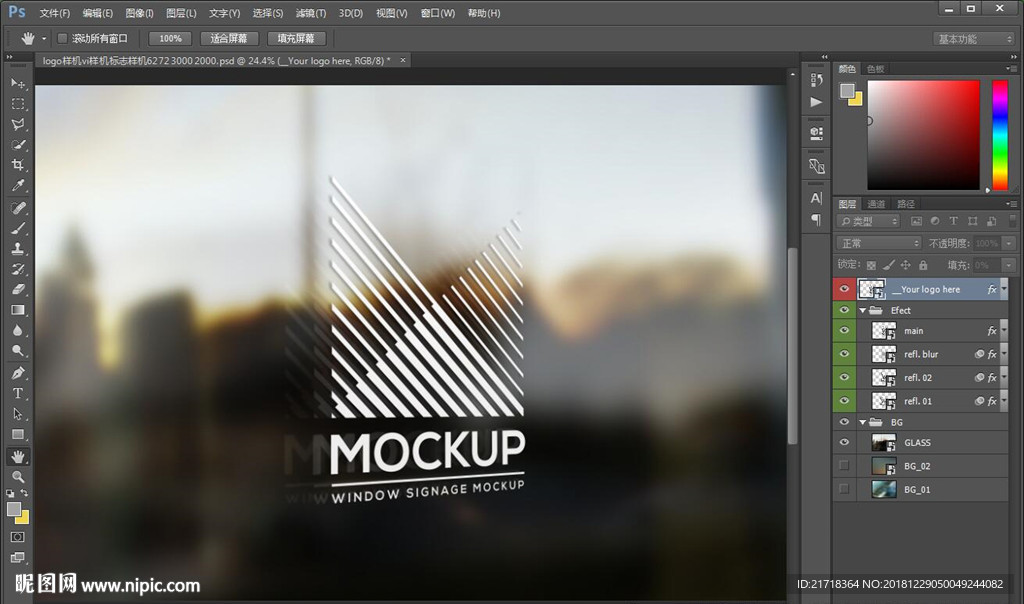This screenshot has width=1024, height=604.
Task: Select the Dodge tool
Action: point(18,351)
